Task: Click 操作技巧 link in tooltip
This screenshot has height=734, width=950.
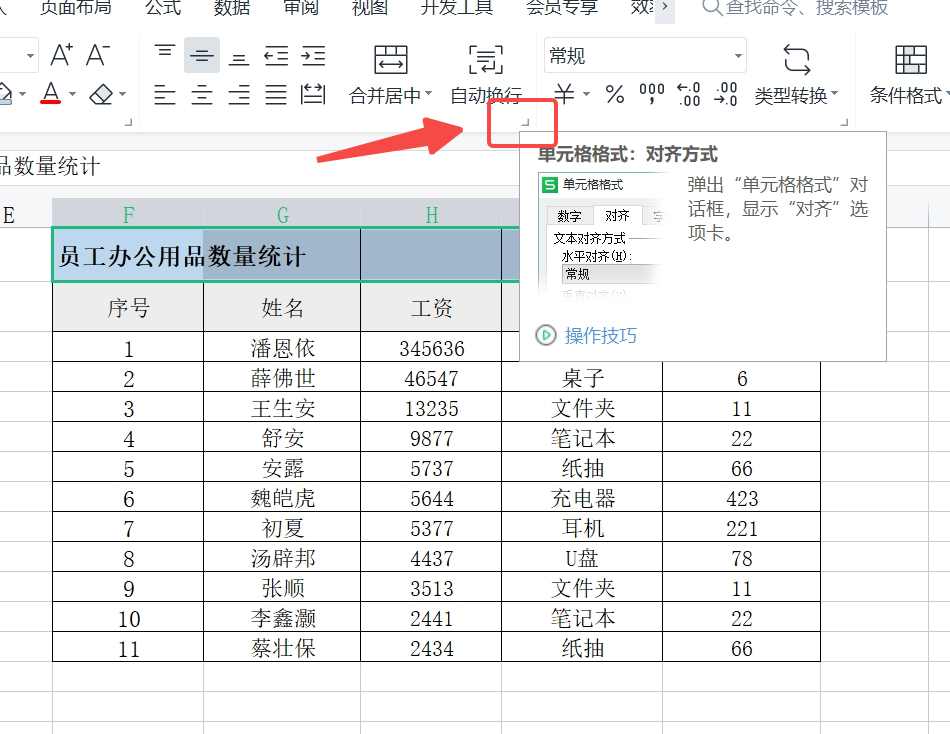Action: click(600, 335)
